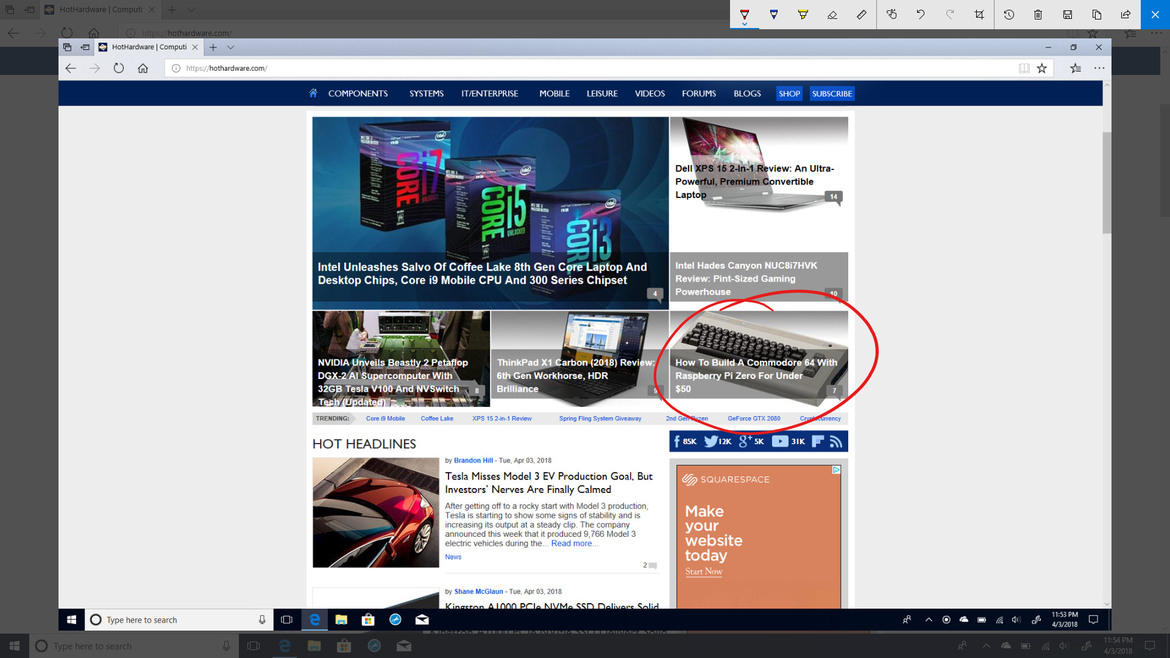Expand tab previews chevron in front Edge window

(x=231, y=47)
